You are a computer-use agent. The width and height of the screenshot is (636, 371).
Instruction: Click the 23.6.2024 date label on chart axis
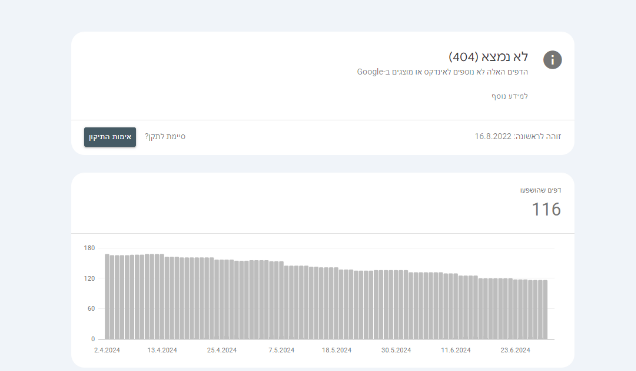(515, 350)
